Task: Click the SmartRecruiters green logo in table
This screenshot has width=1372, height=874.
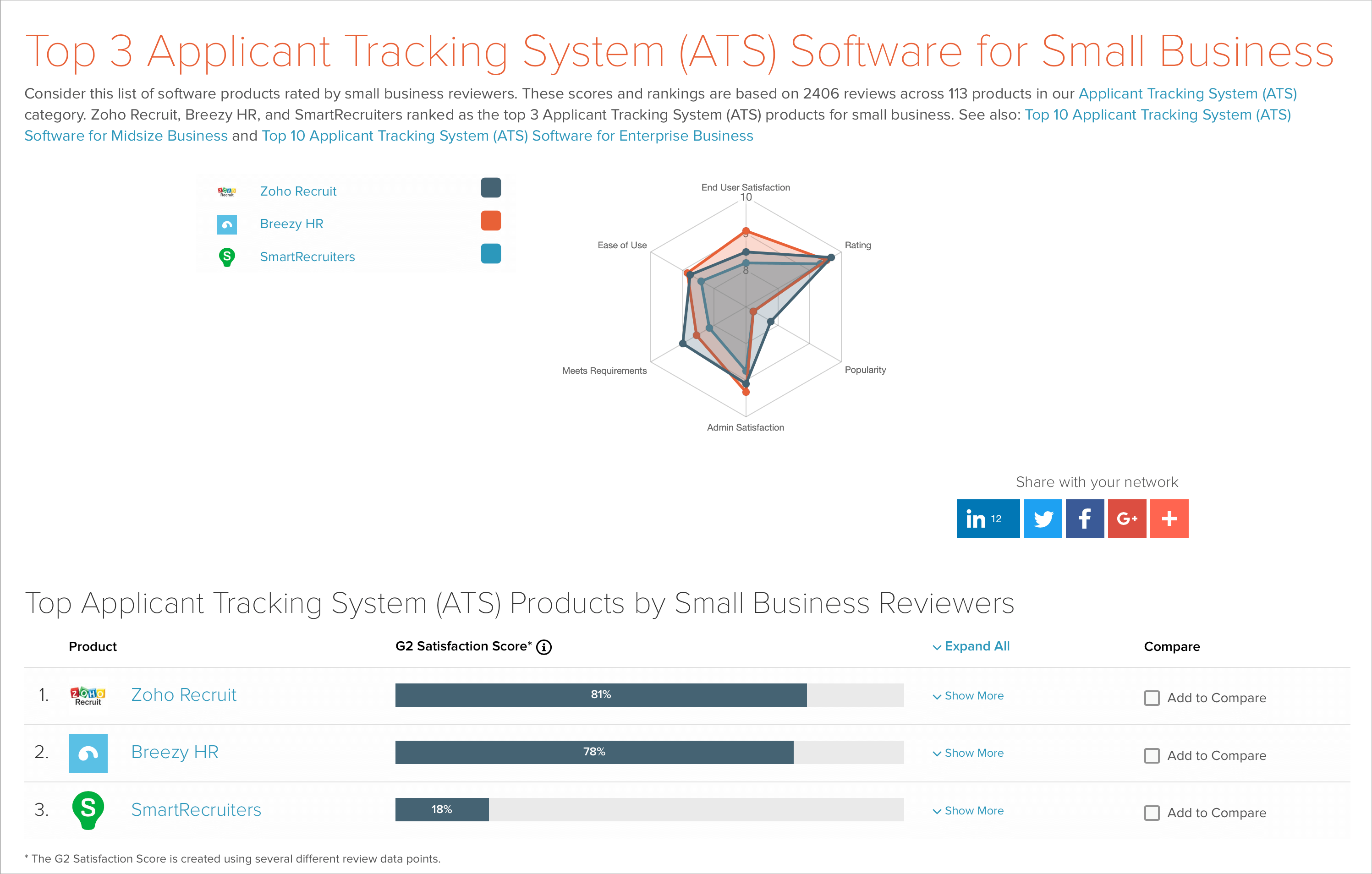Action: click(x=88, y=810)
